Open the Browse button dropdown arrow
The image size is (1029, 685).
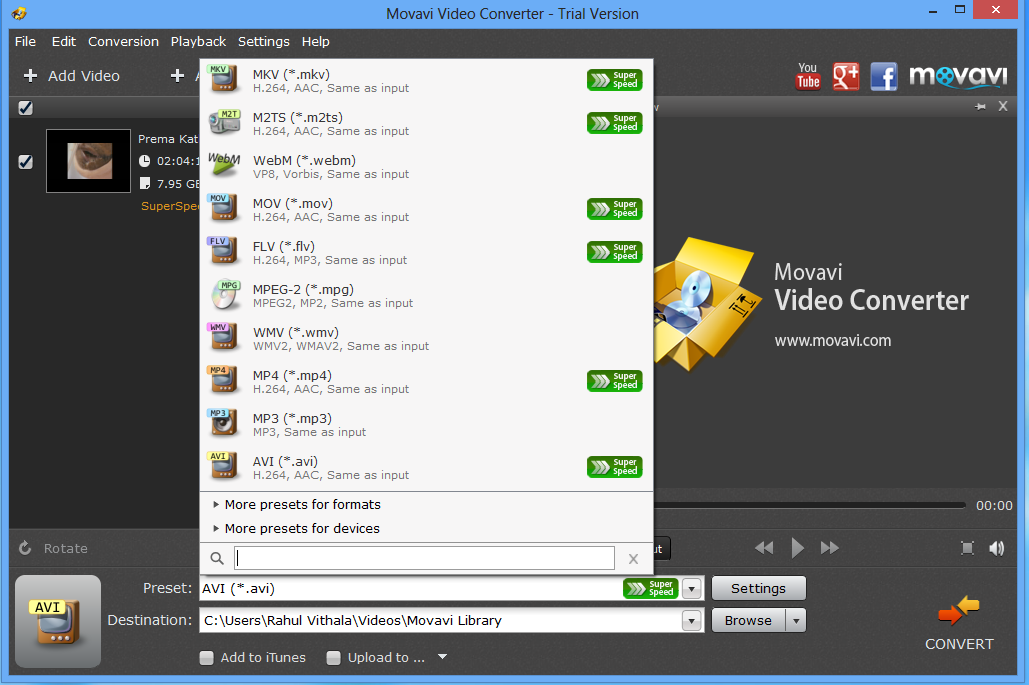coord(796,620)
